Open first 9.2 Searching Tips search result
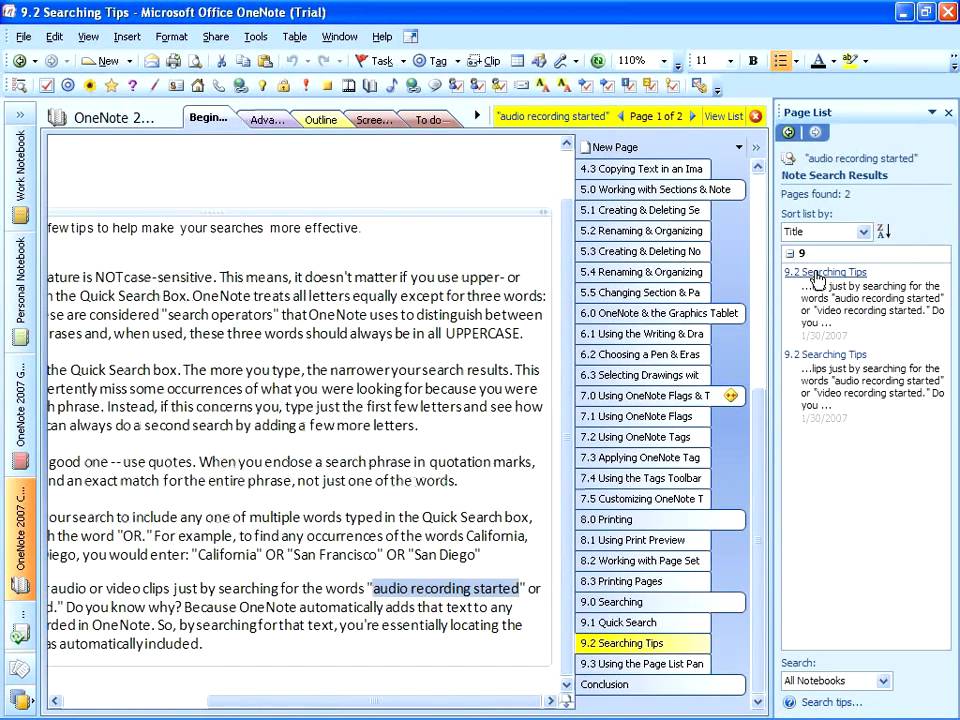 [825, 272]
